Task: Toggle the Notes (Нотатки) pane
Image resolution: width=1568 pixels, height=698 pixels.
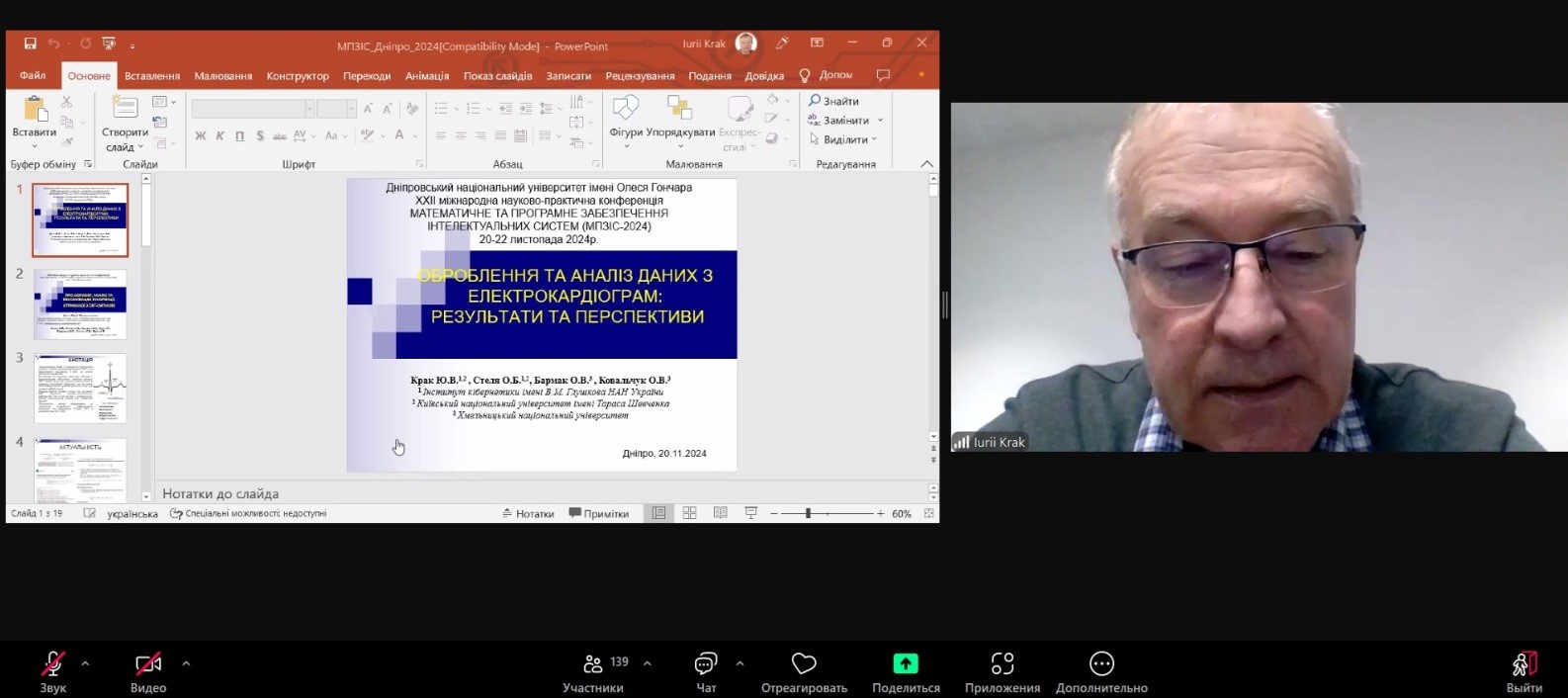Action: pyautogui.click(x=528, y=513)
